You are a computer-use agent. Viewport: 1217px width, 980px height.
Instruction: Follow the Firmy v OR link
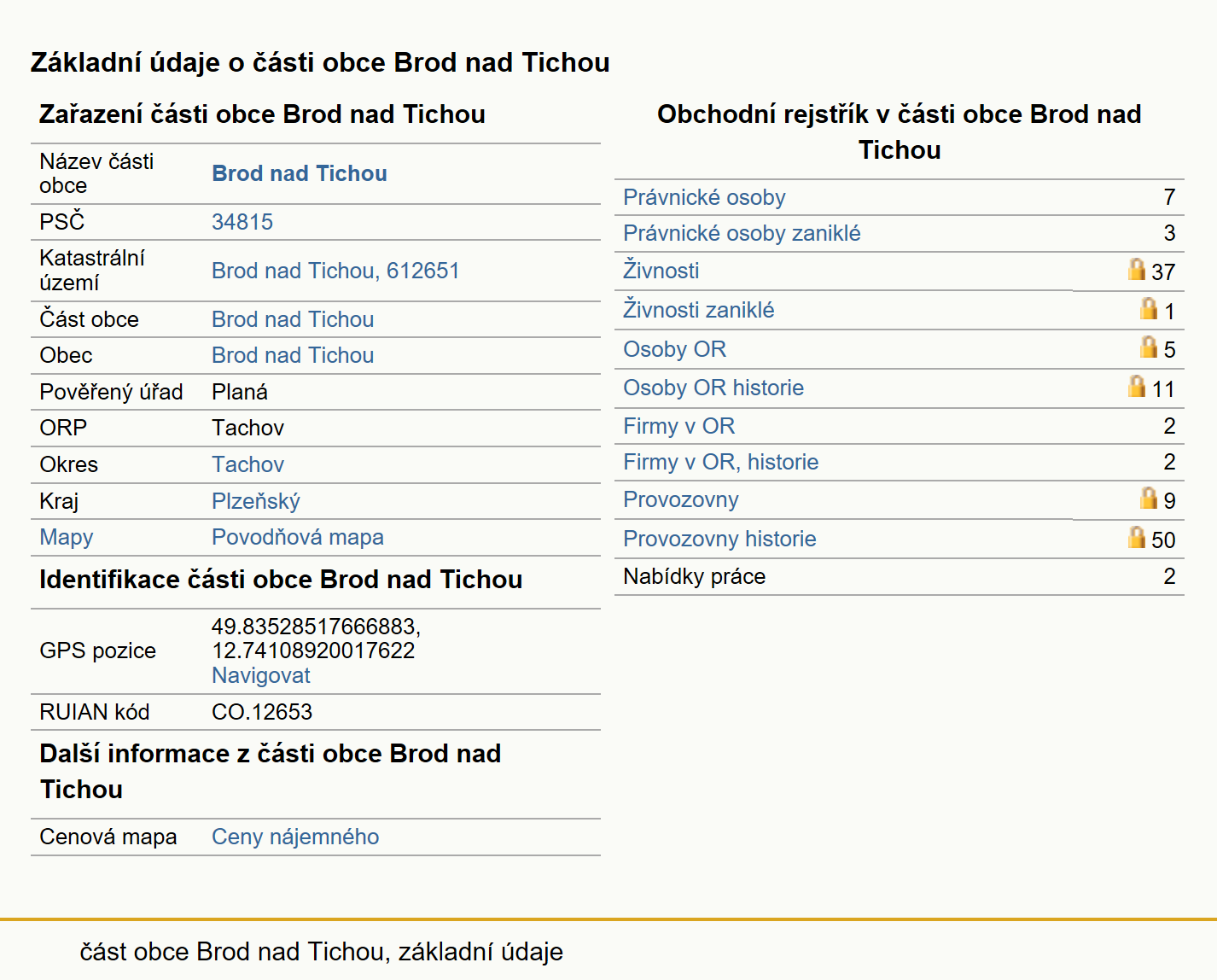[678, 426]
